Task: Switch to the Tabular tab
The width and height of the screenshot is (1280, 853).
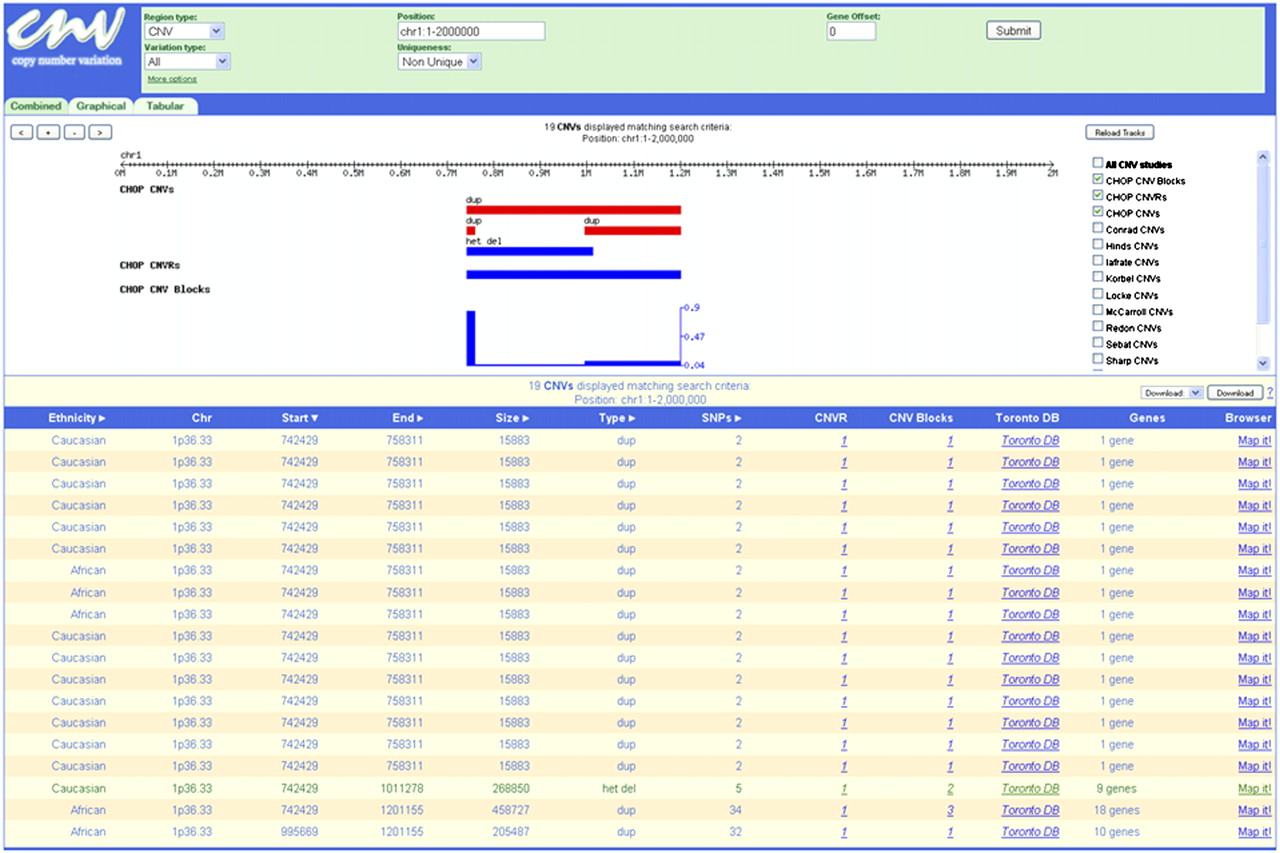Action: pyautogui.click(x=165, y=106)
